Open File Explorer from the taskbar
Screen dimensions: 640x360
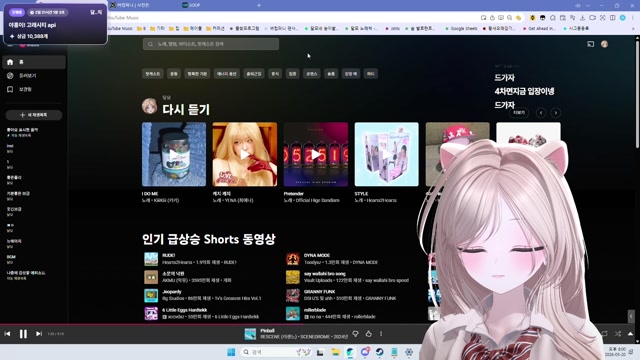[336, 352]
